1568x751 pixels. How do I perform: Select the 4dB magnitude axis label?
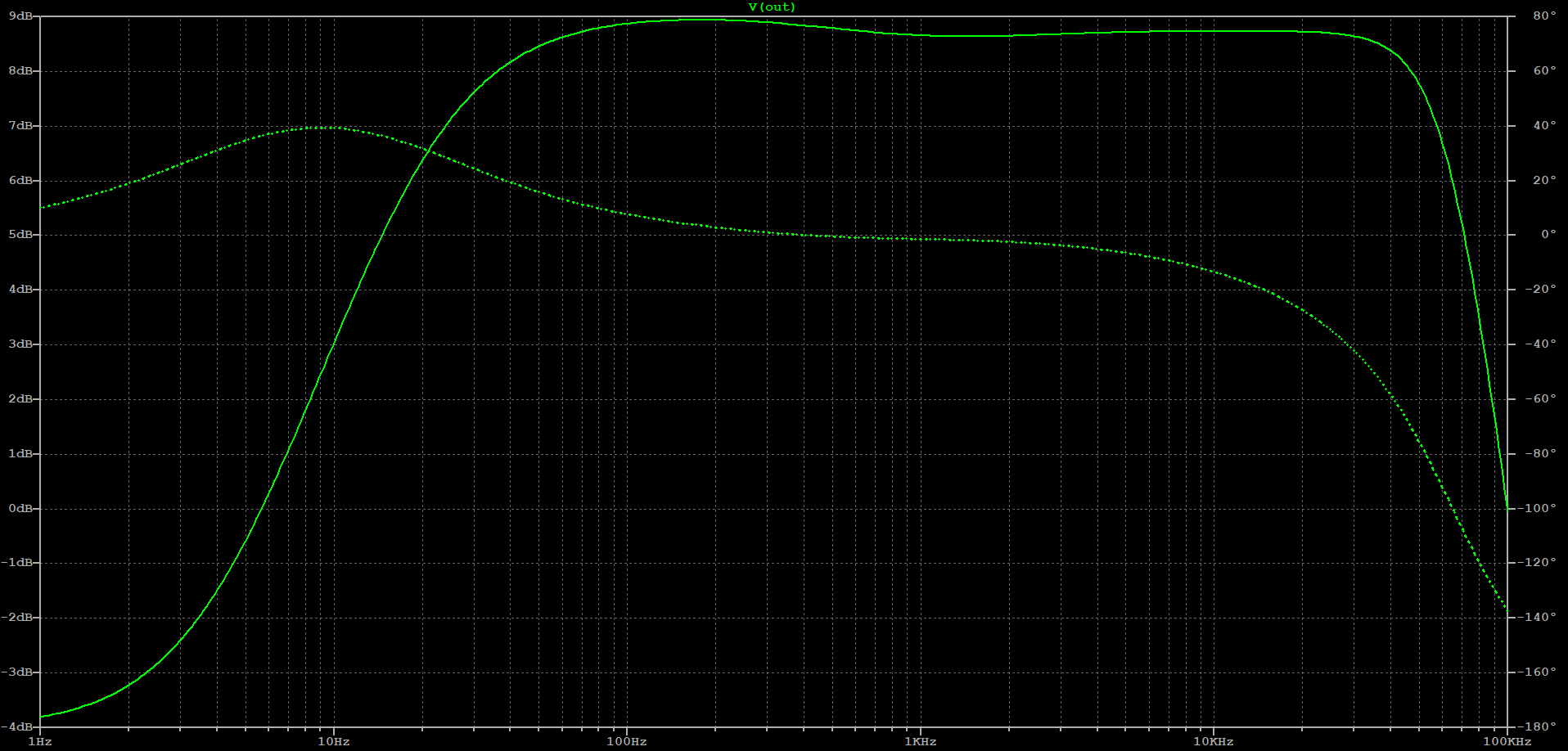[x=21, y=290]
